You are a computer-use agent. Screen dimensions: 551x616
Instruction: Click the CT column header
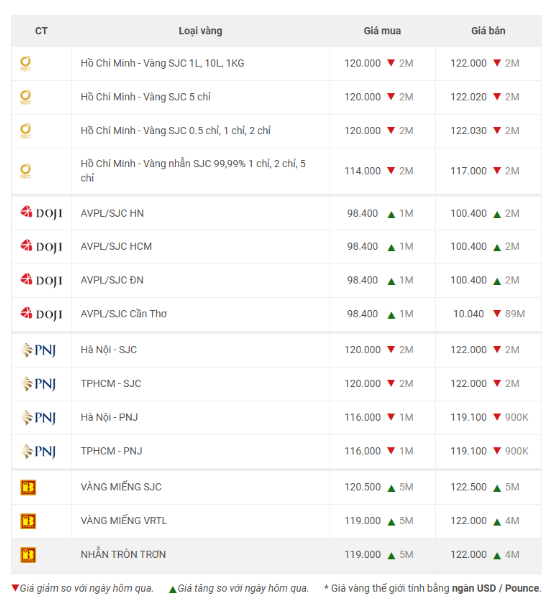(x=41, y=31)
